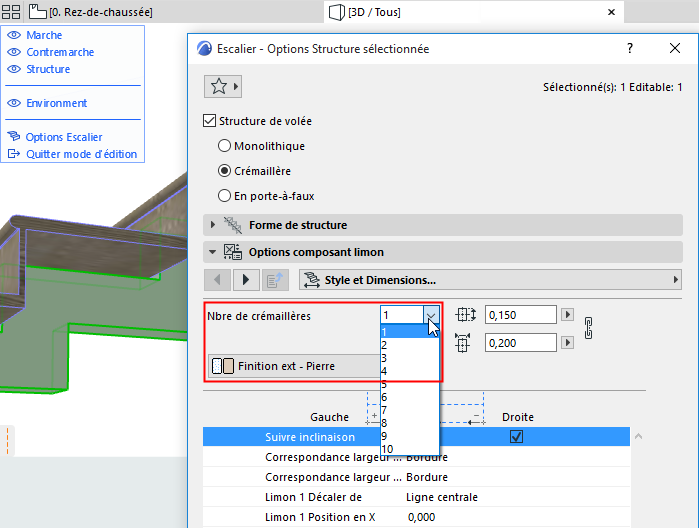Choose 7 in crémaillères list
The image size is (699, 528).
click(410, 410)
